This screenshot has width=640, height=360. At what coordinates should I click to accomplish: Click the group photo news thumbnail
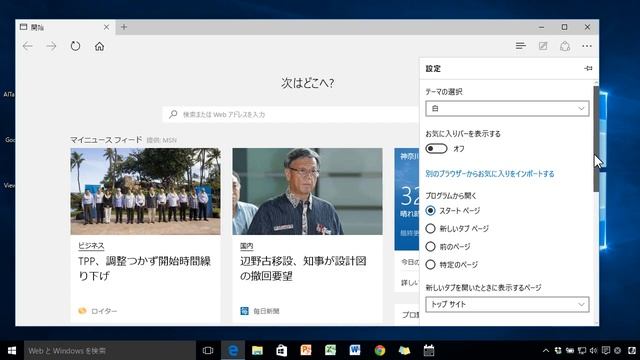[145, 191]
